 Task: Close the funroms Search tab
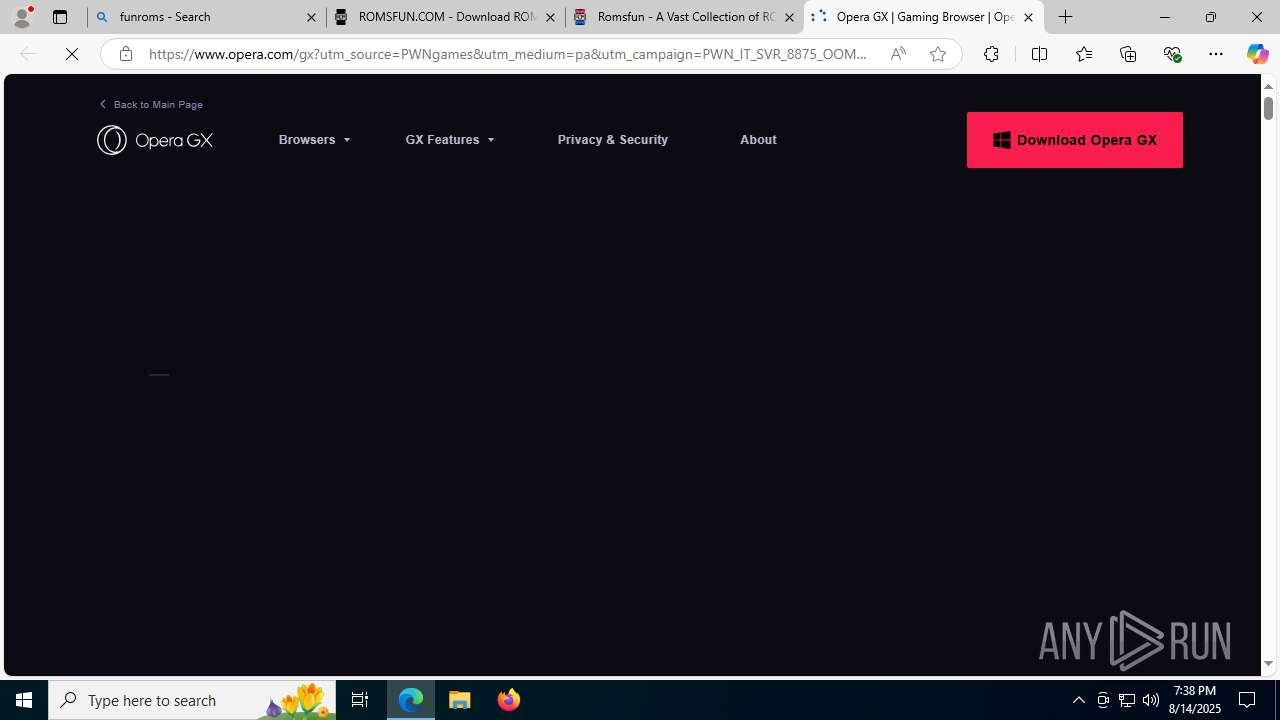click(x=311, y=17)
